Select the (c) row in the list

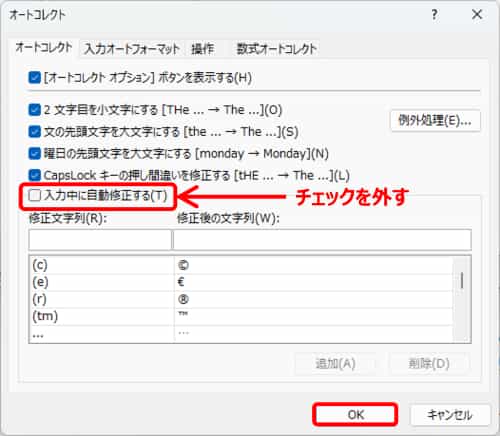click(x=241, y=265)
